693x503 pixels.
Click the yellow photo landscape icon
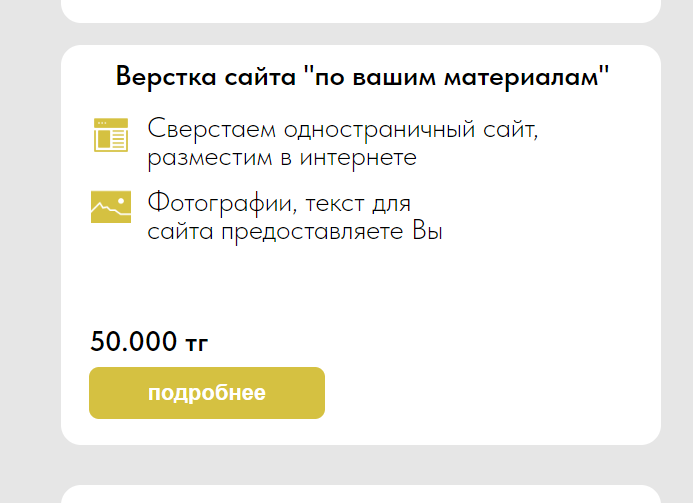coord(111,207)
